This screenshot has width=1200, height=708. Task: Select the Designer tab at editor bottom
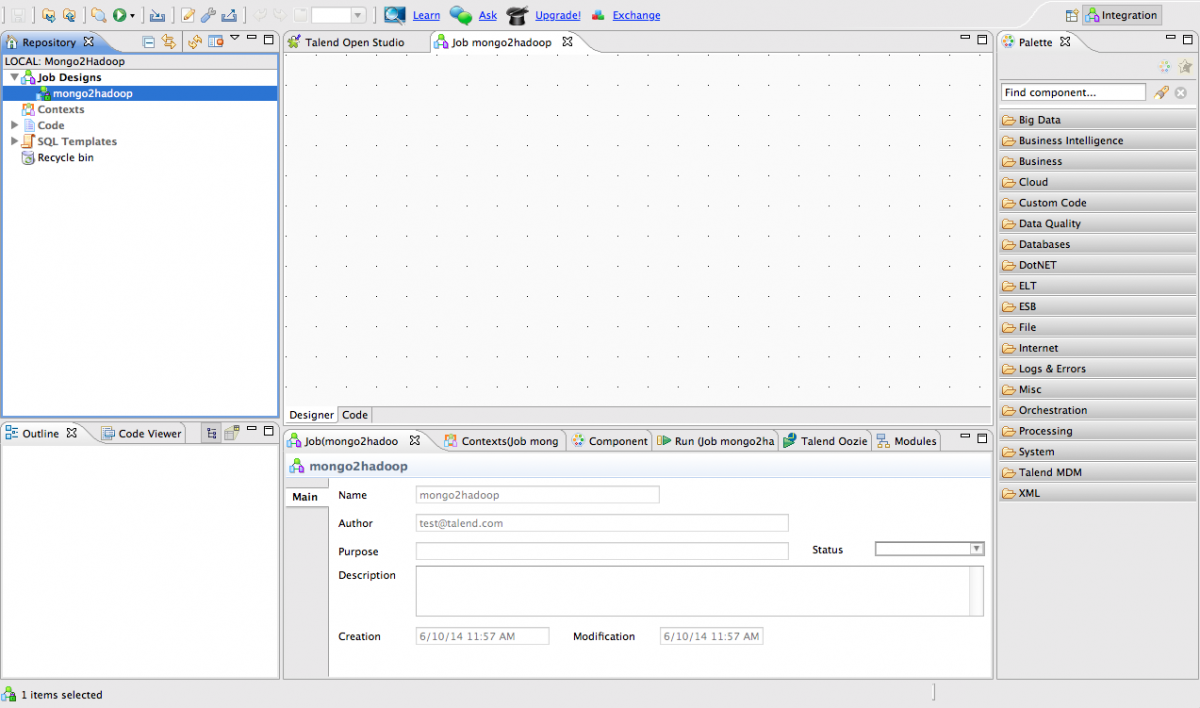coord(312,414)
